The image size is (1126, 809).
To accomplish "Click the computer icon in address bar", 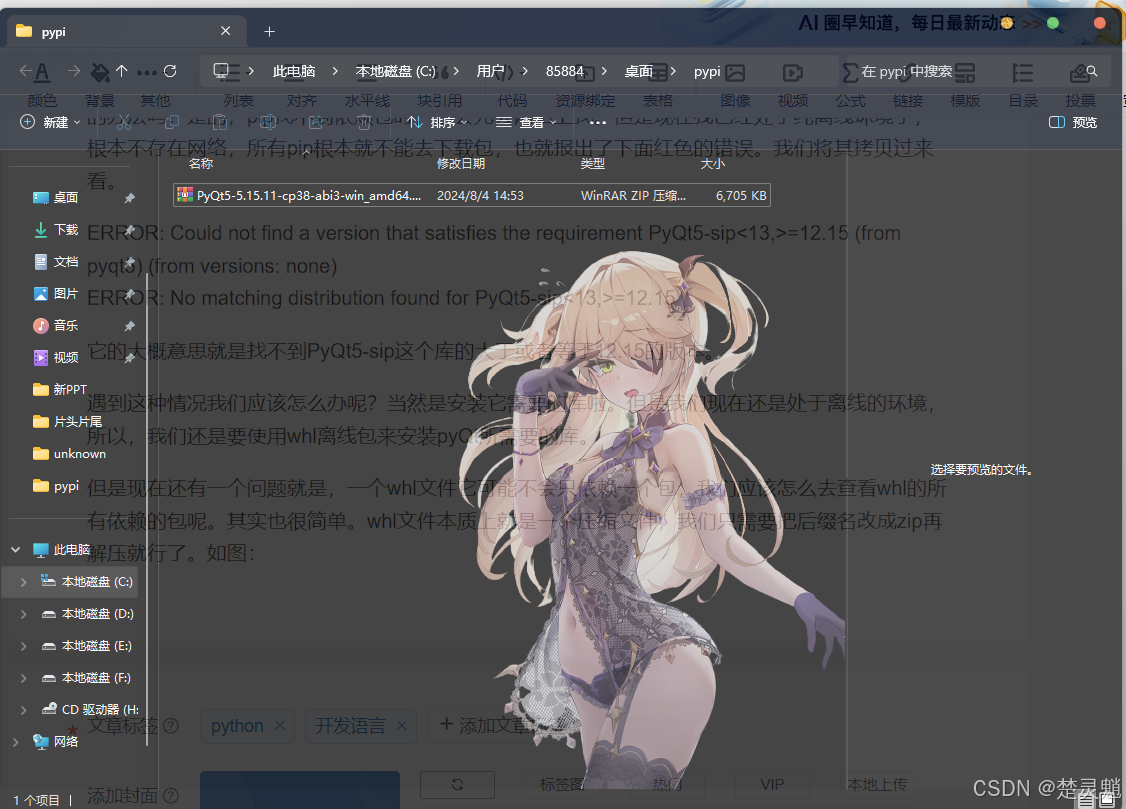I will (221, 70).
